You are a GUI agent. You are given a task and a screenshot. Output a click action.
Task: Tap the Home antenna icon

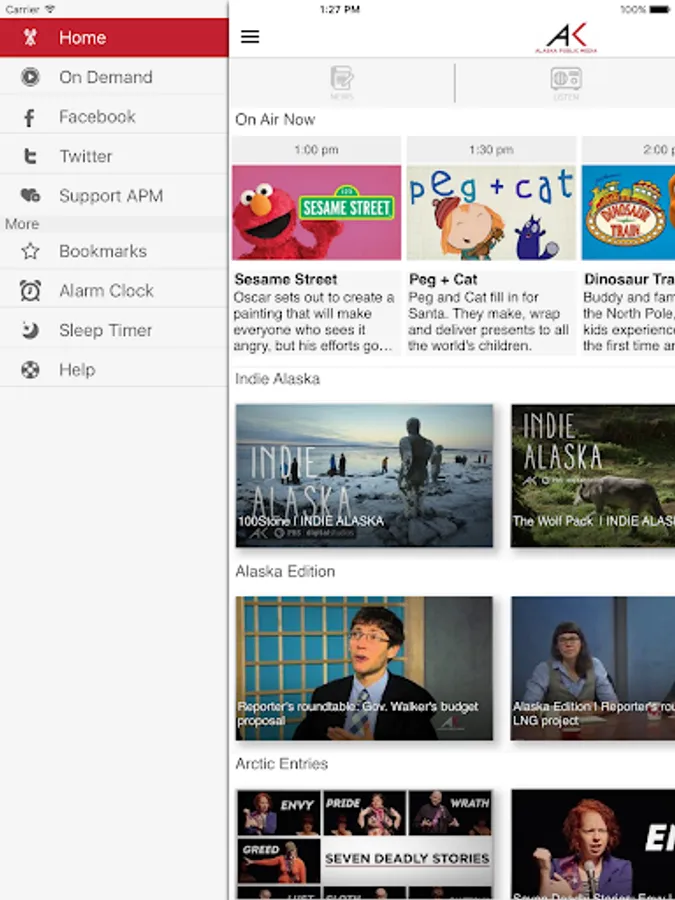[x=30, y=37]
